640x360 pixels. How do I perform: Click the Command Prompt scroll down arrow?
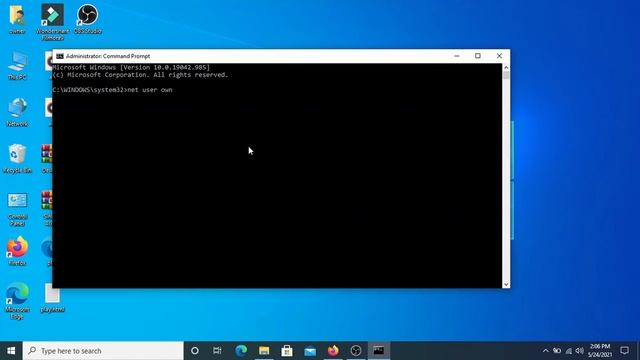click(506, 284)
